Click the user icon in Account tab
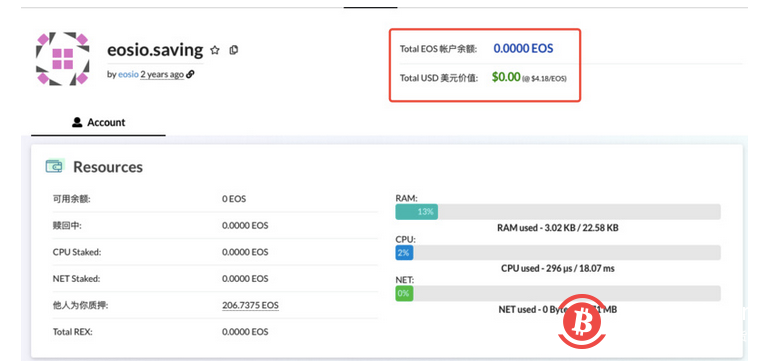 pos(77,122)
